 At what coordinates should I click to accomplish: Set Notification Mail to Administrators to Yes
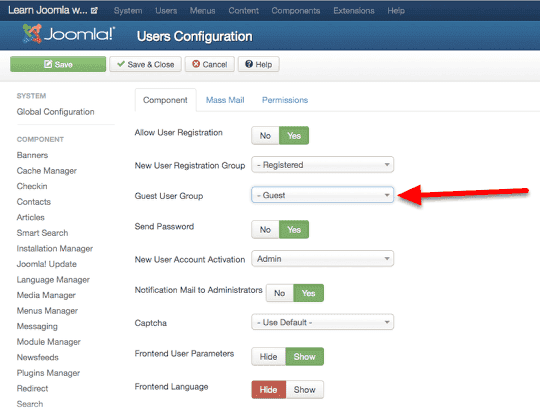click(309, 293)
